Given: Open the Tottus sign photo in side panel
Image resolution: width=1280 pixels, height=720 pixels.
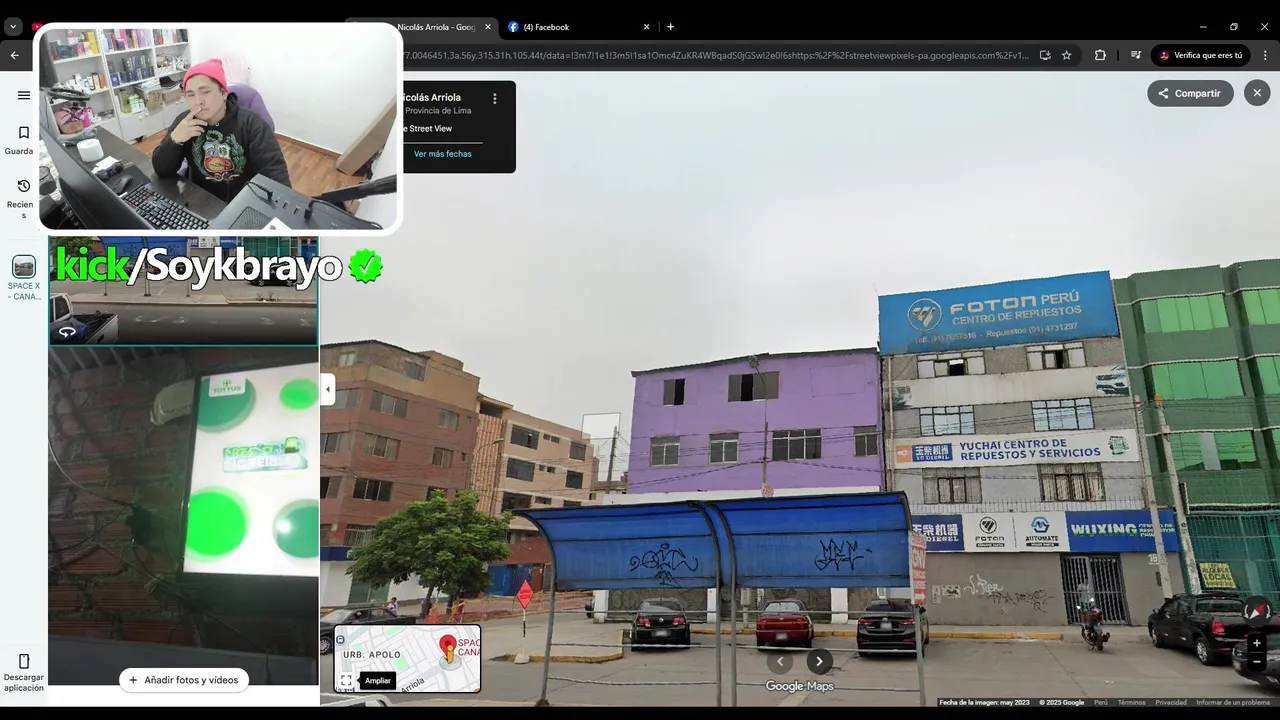Looking at the screenshot, I should coord(184,516).
